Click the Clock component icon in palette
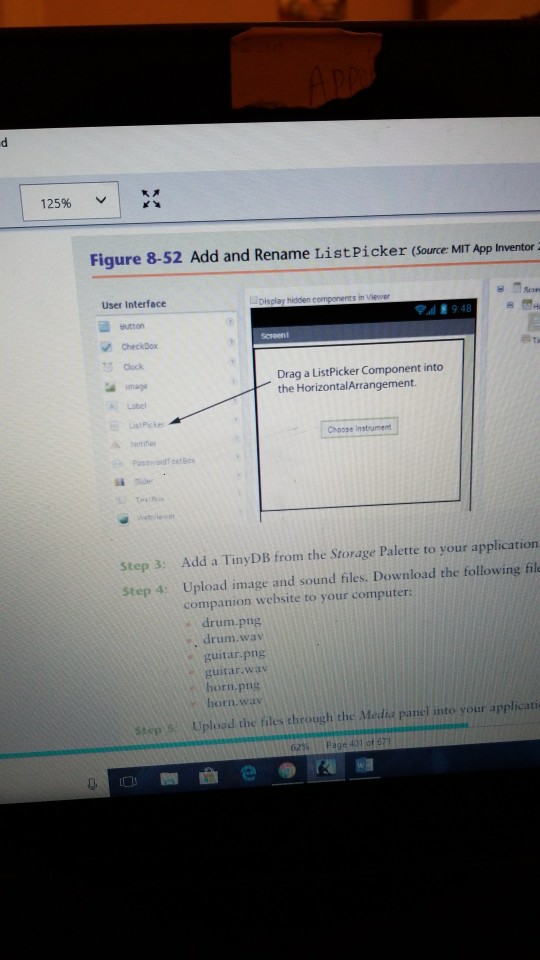Screen dimensions: 540x960 (x=108, y=367)
